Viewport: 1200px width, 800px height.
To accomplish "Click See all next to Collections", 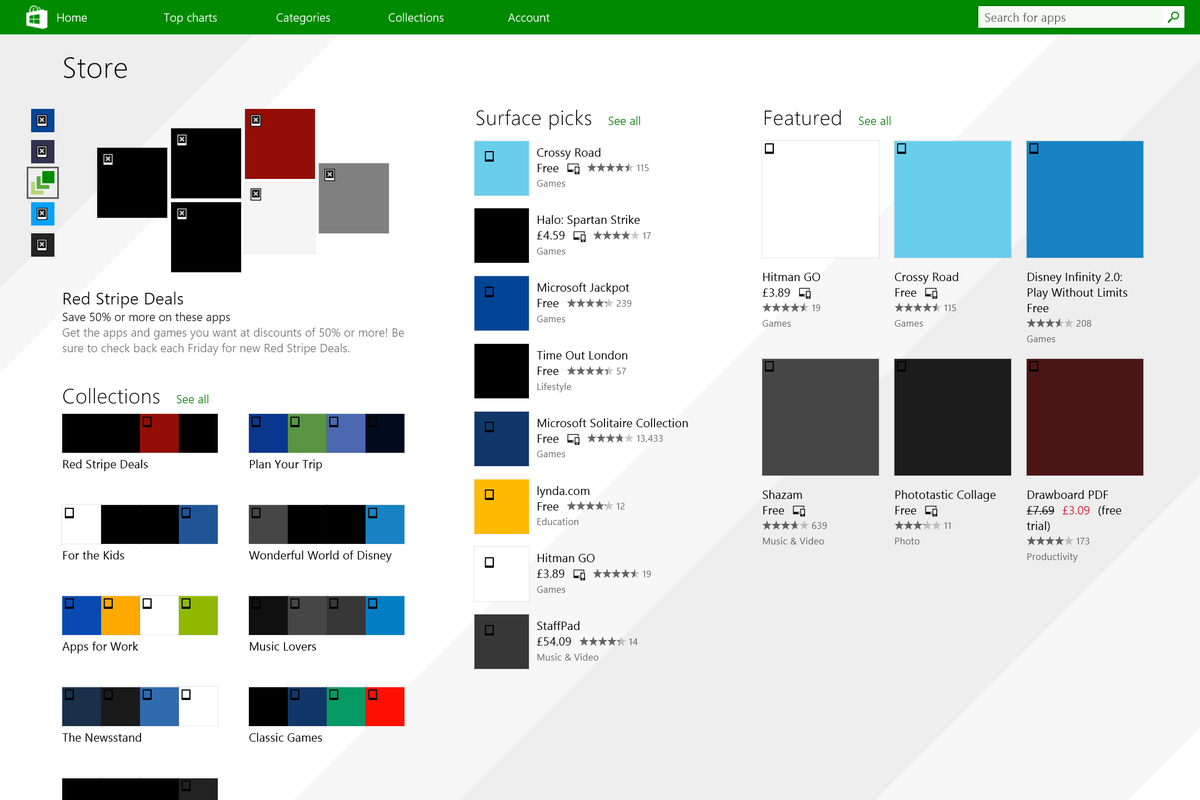I will tap(193, 399).
